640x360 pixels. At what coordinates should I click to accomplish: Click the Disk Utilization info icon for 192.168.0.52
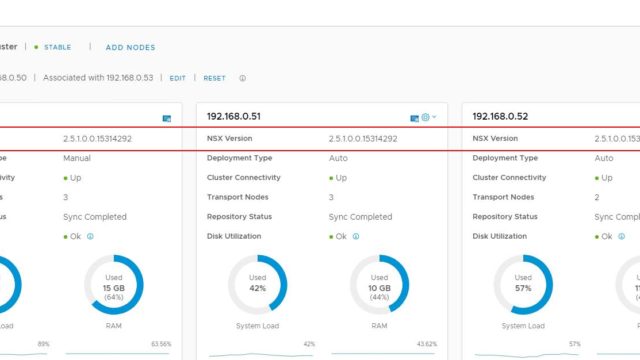pos(621,236)
